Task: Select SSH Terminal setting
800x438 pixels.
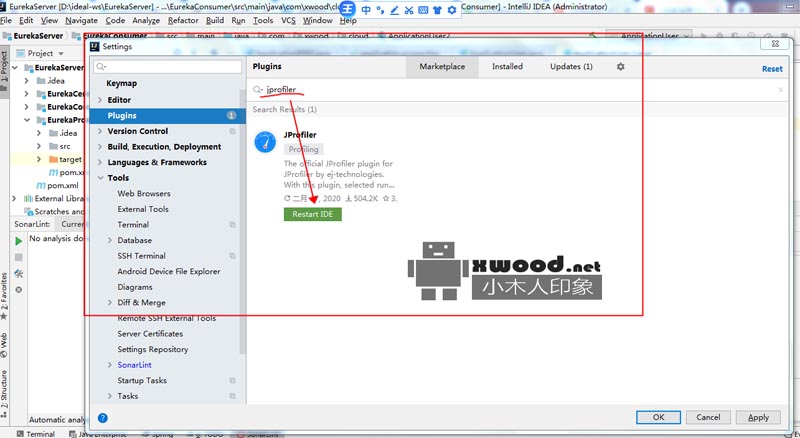Action: (141, 256)
